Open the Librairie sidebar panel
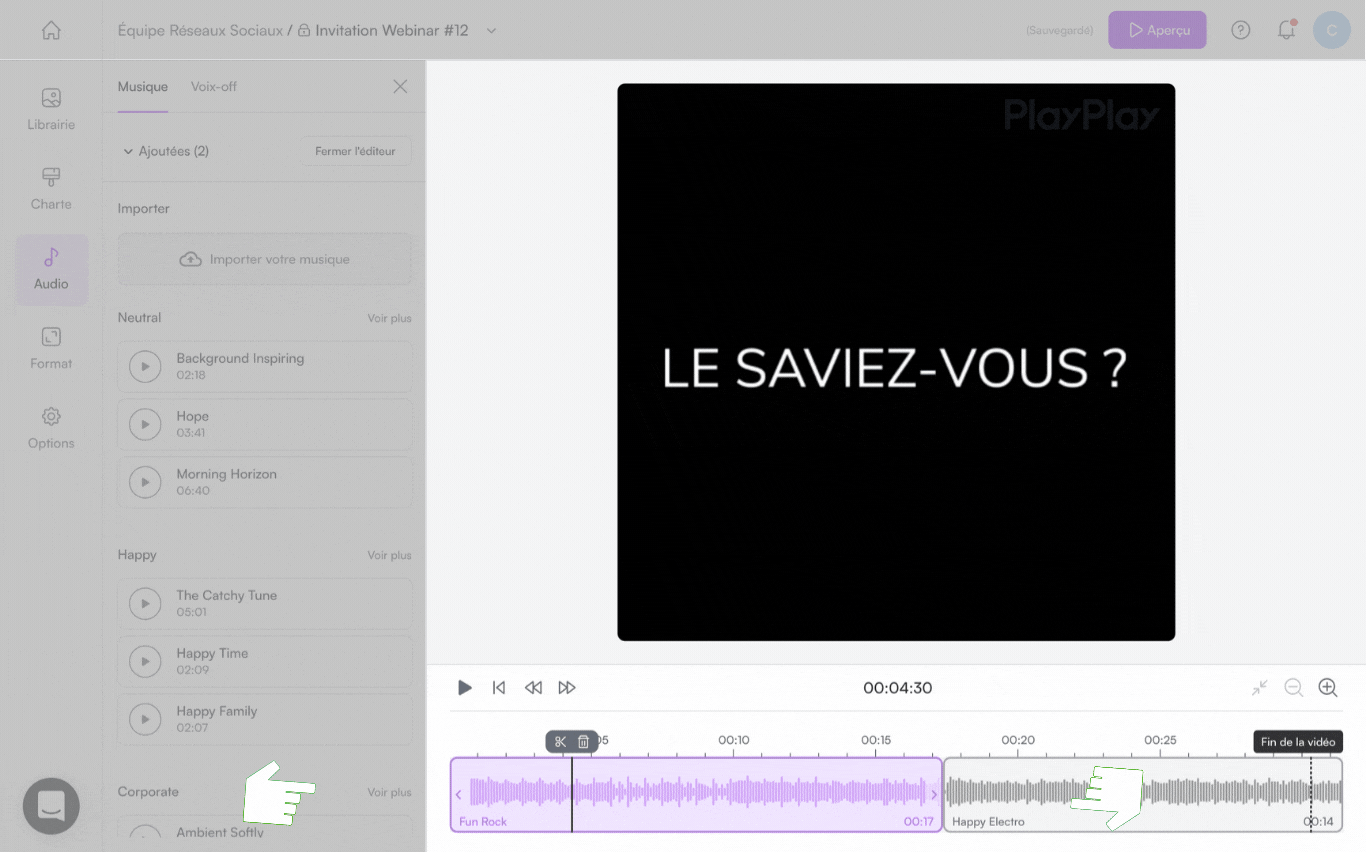The image size is (1366, 852). 51,109
